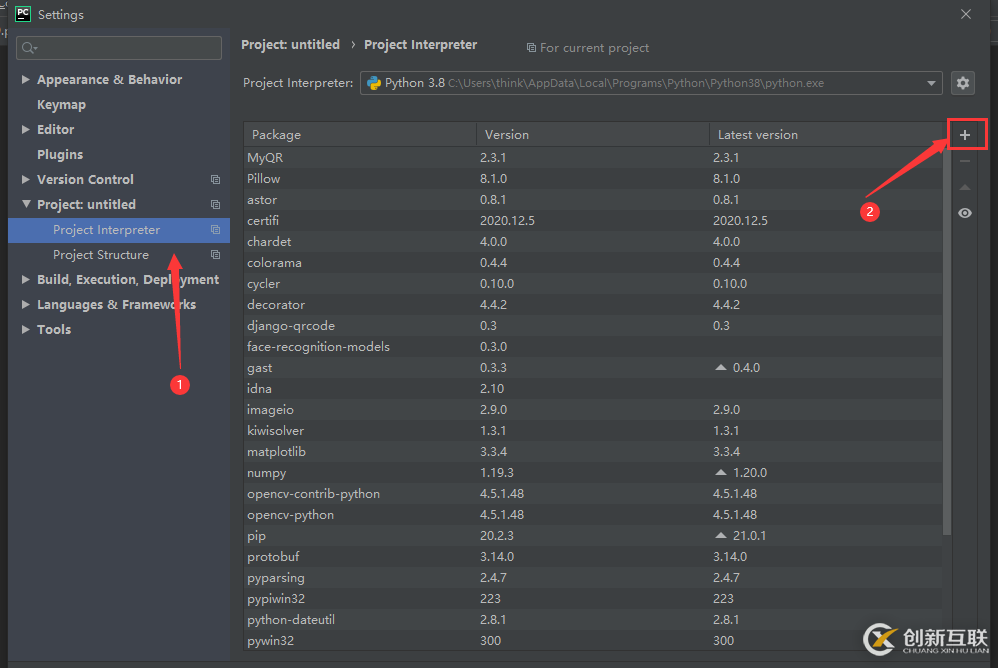The image size is (998, 668).
Task: Click Project: untitled breadcrumb link
Action: coord(290,45)
